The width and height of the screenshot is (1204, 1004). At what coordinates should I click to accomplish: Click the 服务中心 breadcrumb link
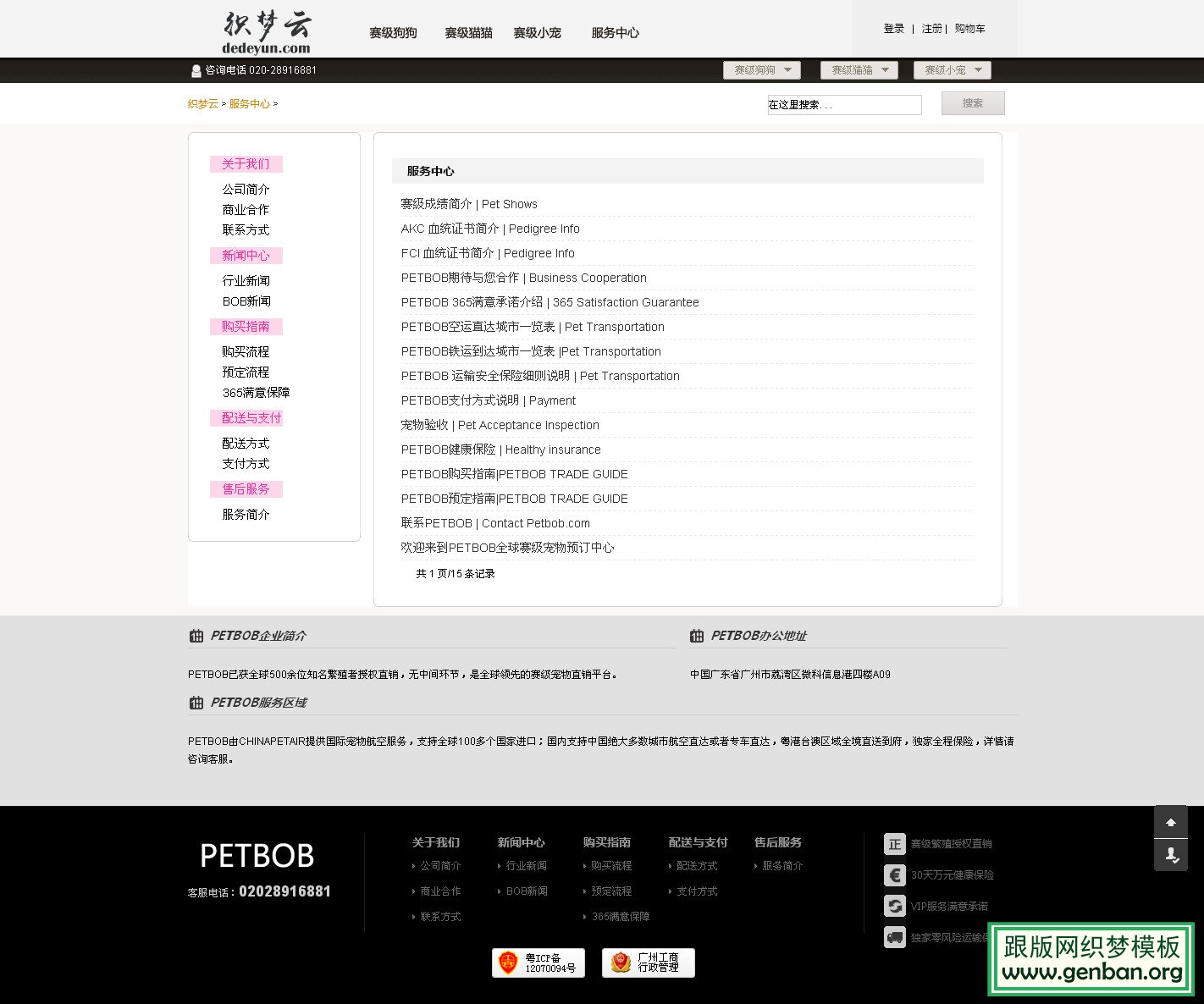250,104
